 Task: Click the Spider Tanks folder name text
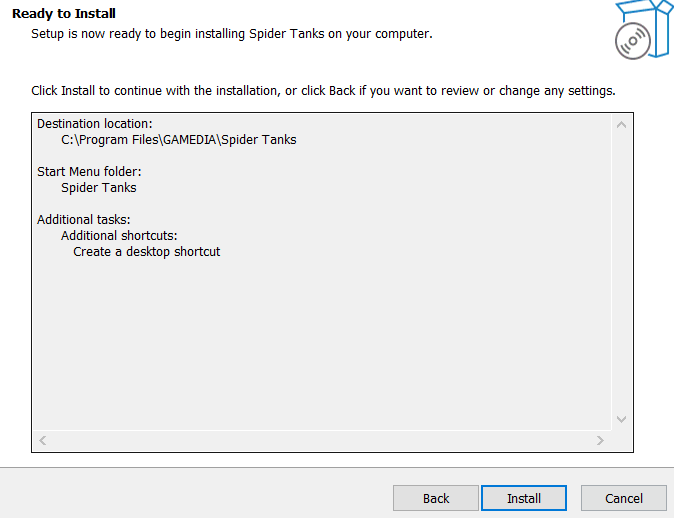pyautogui.click(x=98, y=188)
